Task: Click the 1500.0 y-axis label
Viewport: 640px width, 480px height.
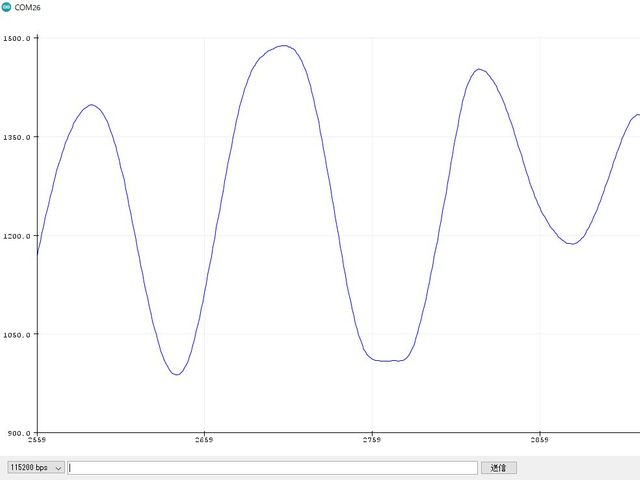Action: [x=17, y=38]
